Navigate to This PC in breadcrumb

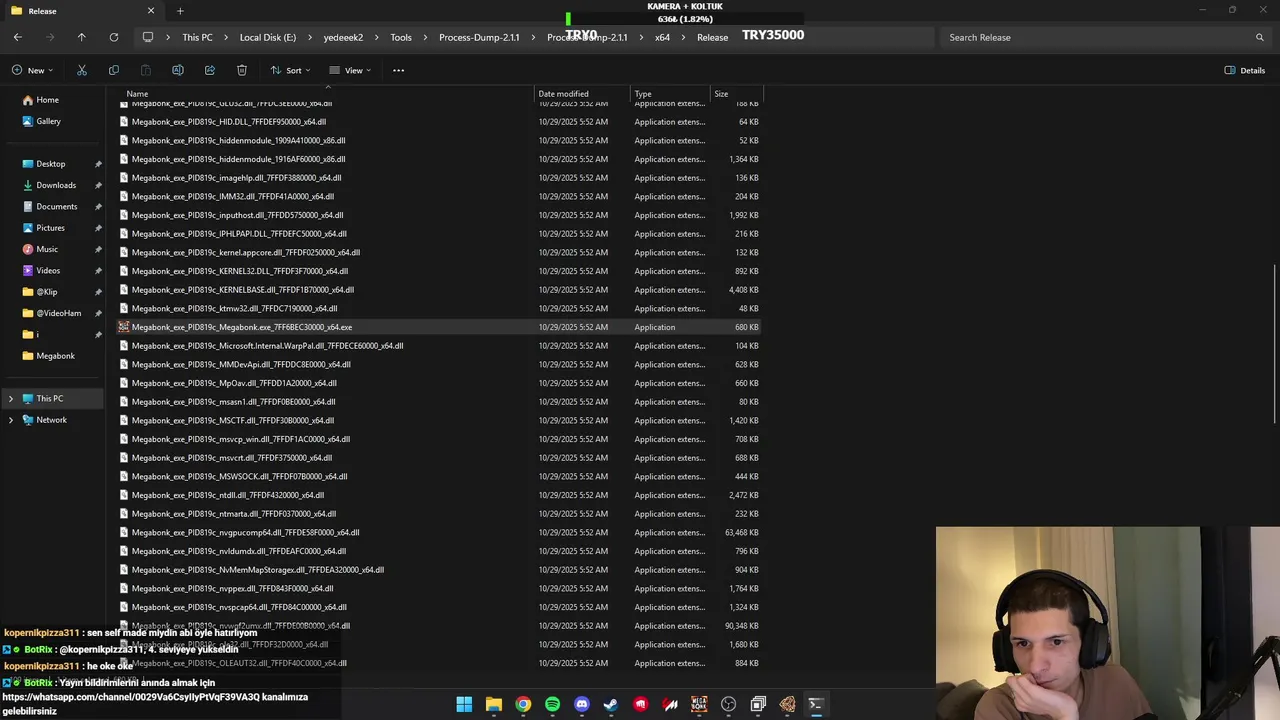(x=197, y=37)
